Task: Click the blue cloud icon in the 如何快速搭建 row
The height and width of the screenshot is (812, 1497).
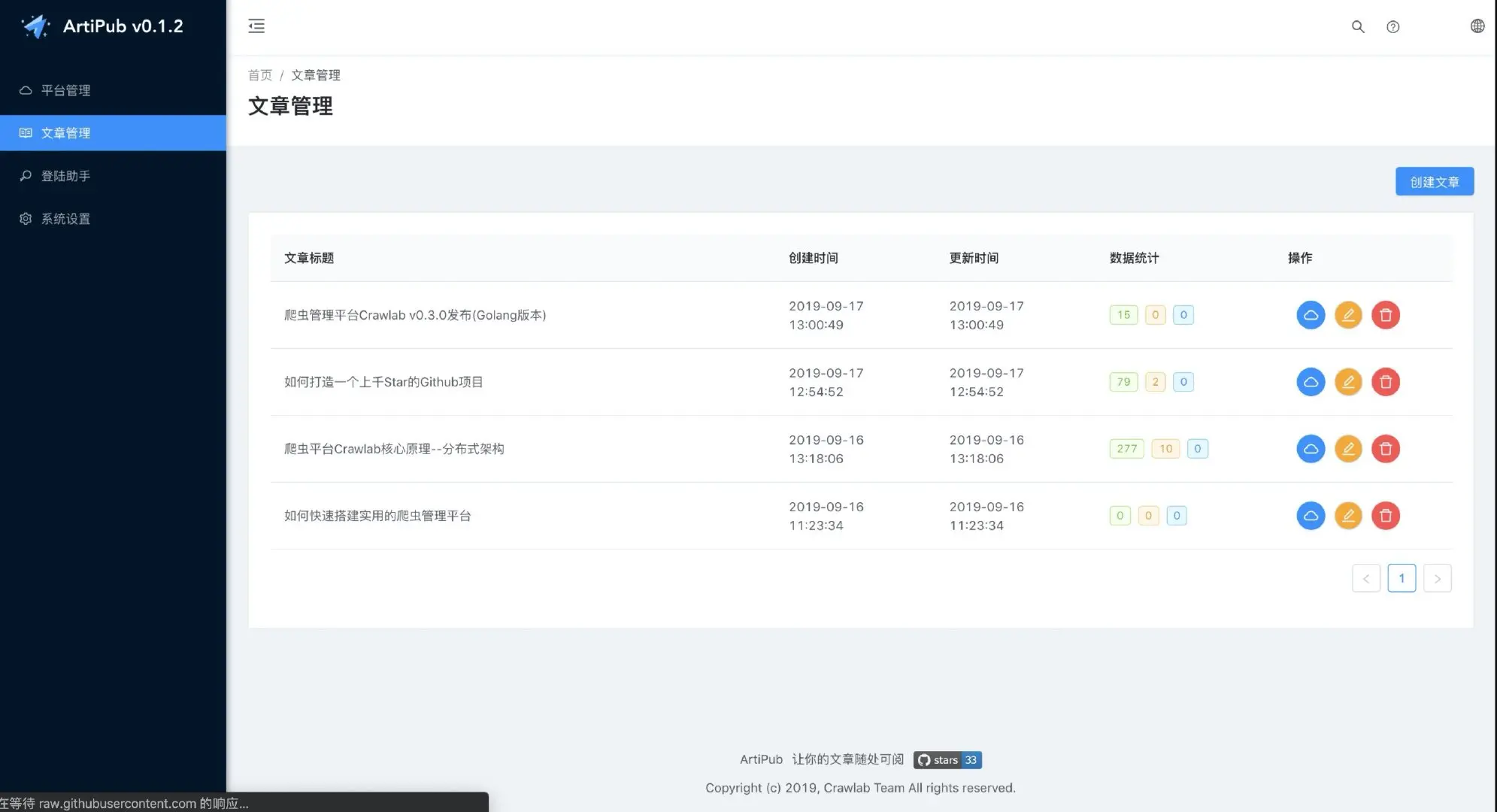Action: point(1311,516)
